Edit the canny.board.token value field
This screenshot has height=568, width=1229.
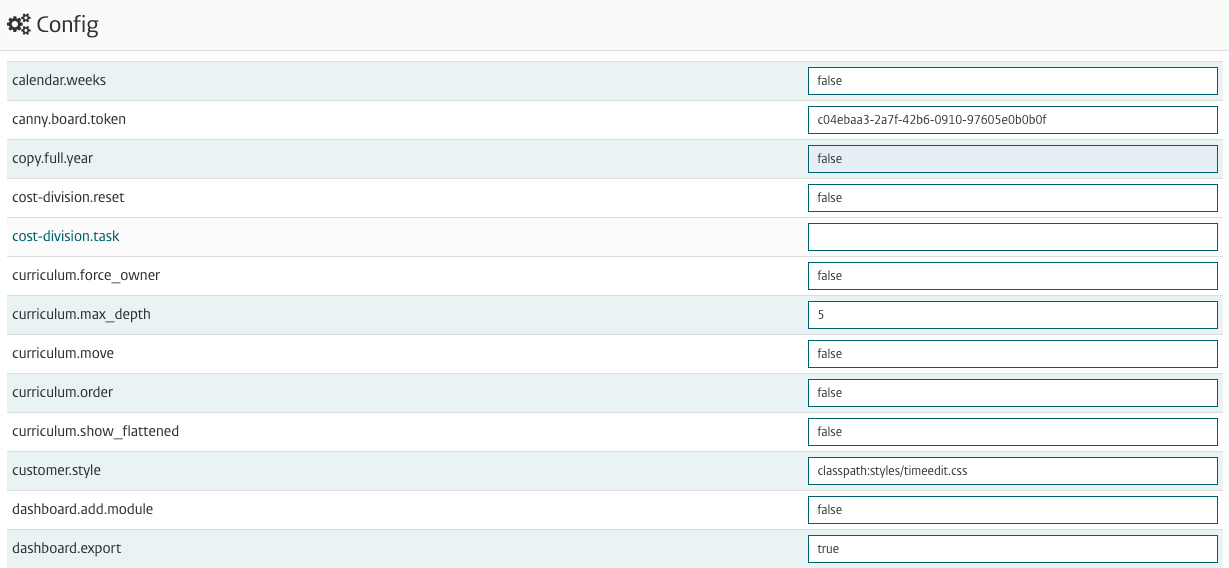(1012, 120)
